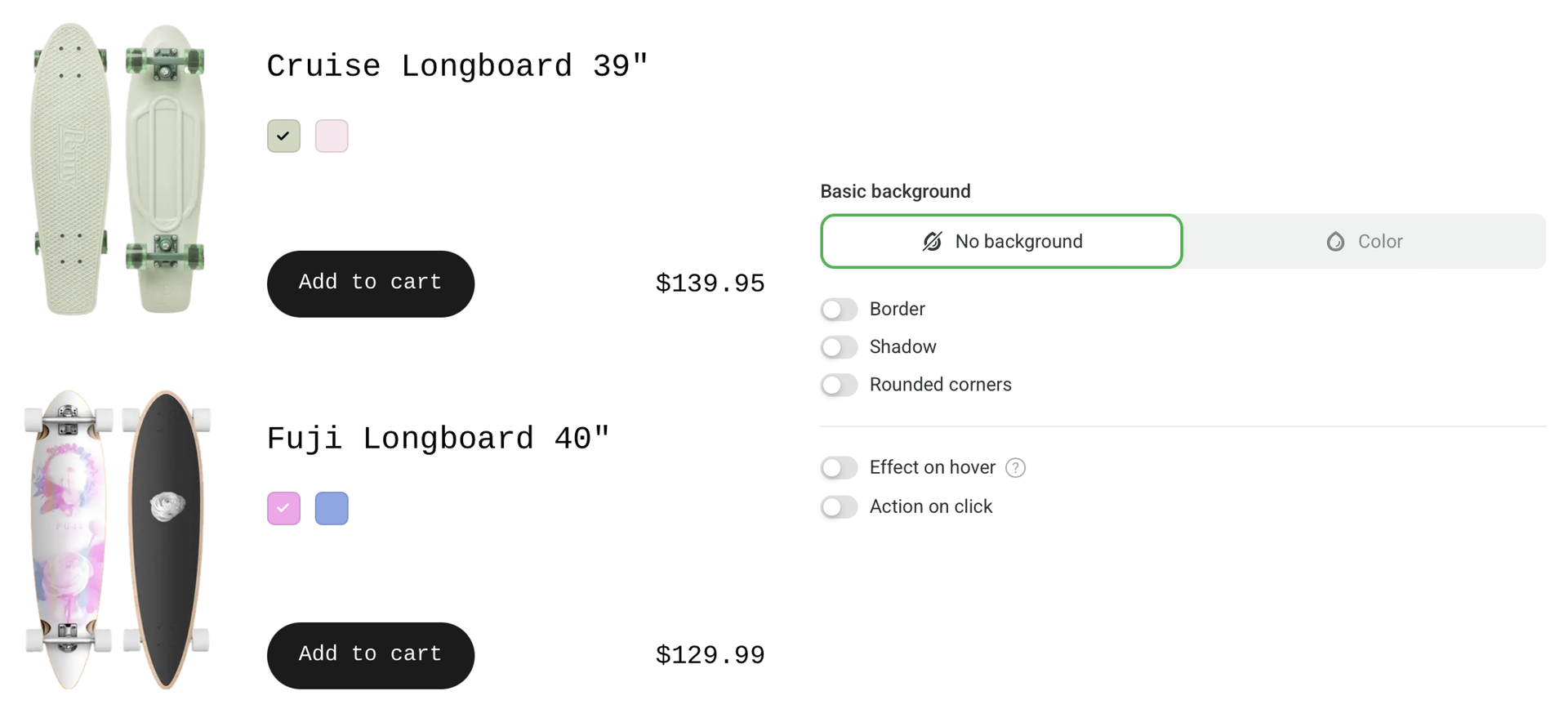This screenshot has height=709, width=1568.
Task: Select the magenta Fuji color swatch
Action: (283, 508)
